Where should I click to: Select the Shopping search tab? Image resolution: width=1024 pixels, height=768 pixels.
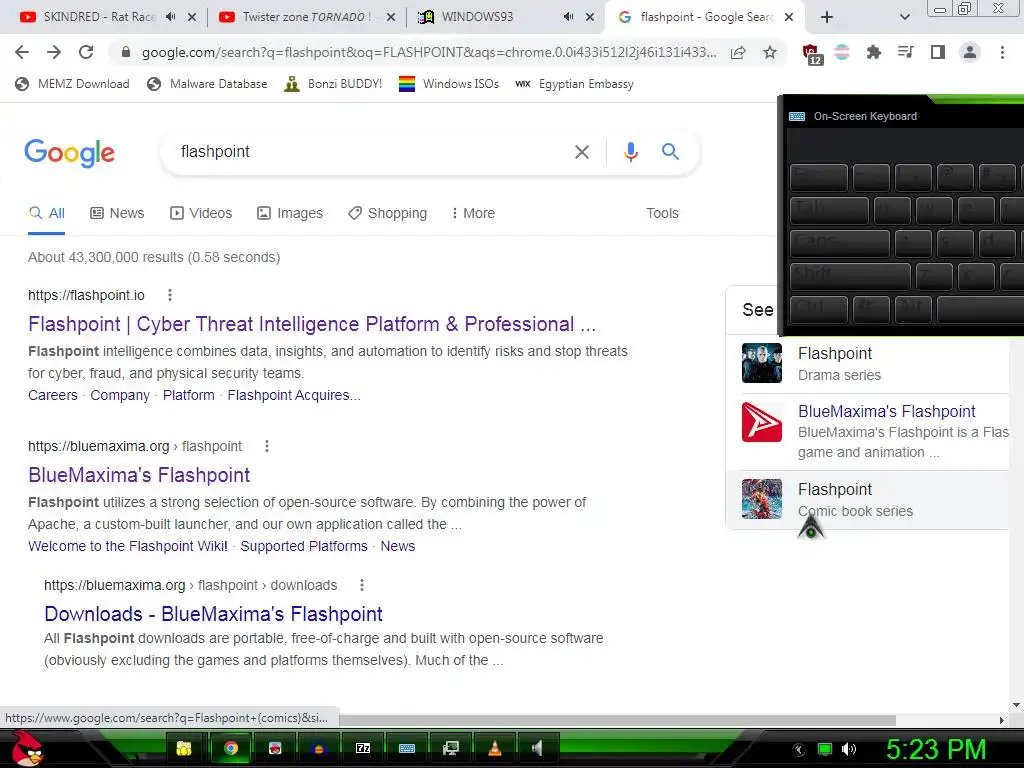pyautogui.click(x=387, y=213)
